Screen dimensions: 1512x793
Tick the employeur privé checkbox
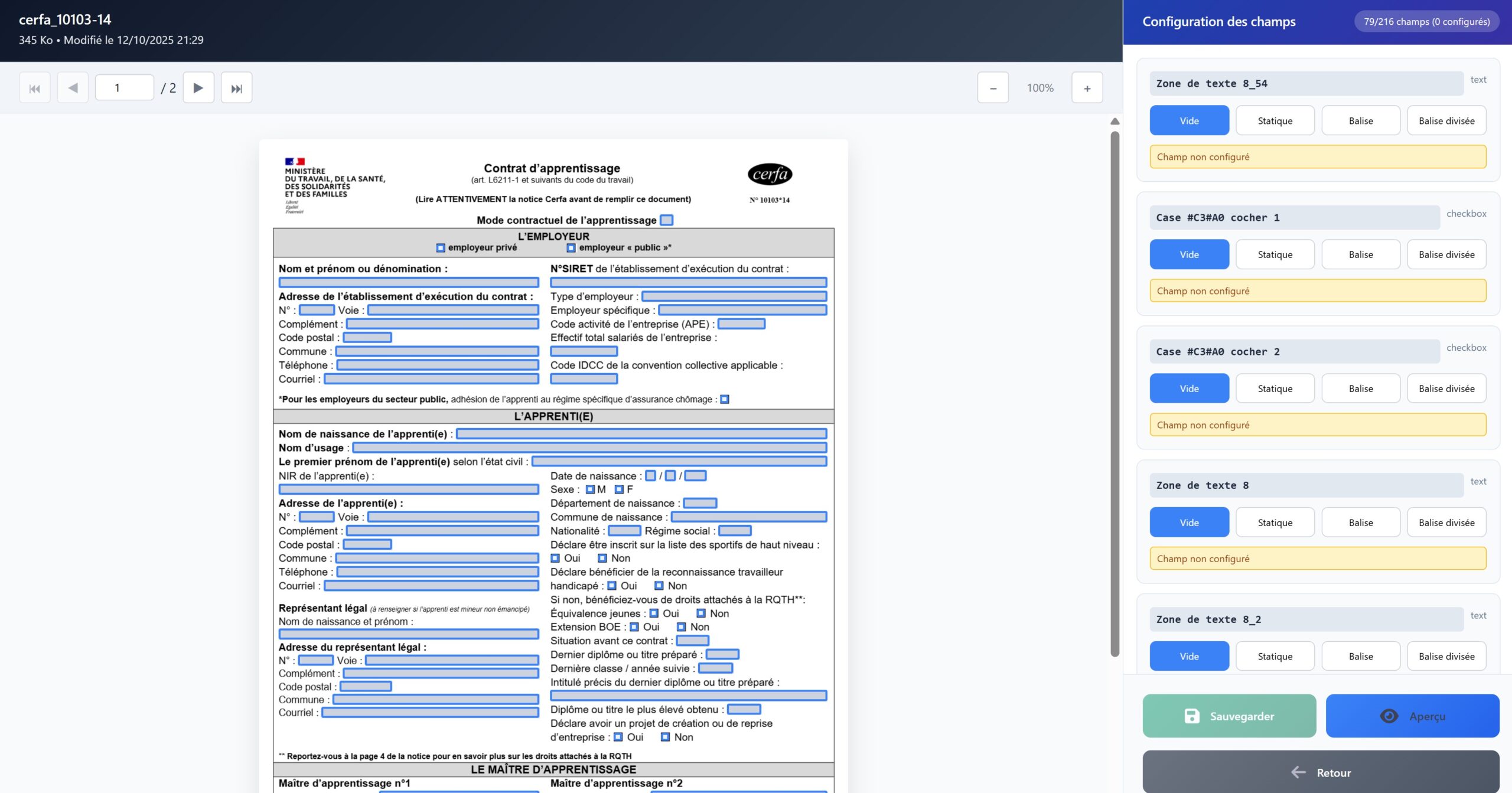click(441, 248)
